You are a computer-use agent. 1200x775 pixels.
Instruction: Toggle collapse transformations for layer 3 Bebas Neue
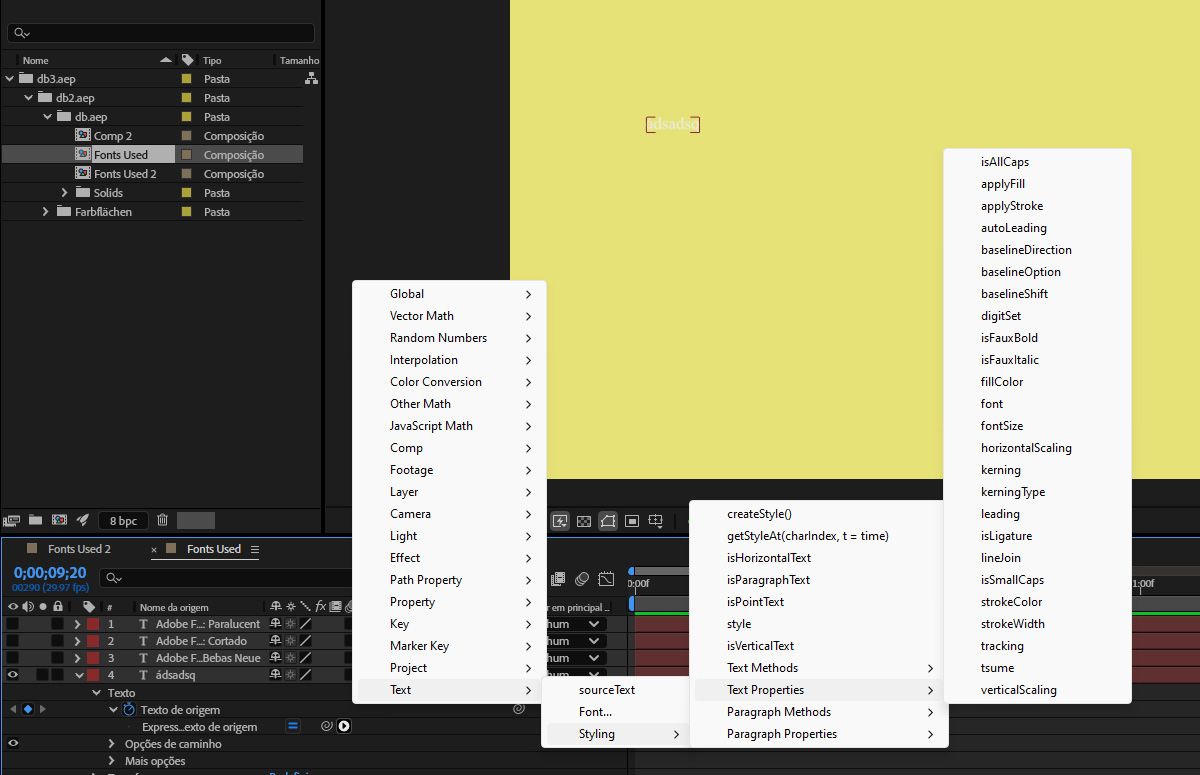tap(290, 658)
